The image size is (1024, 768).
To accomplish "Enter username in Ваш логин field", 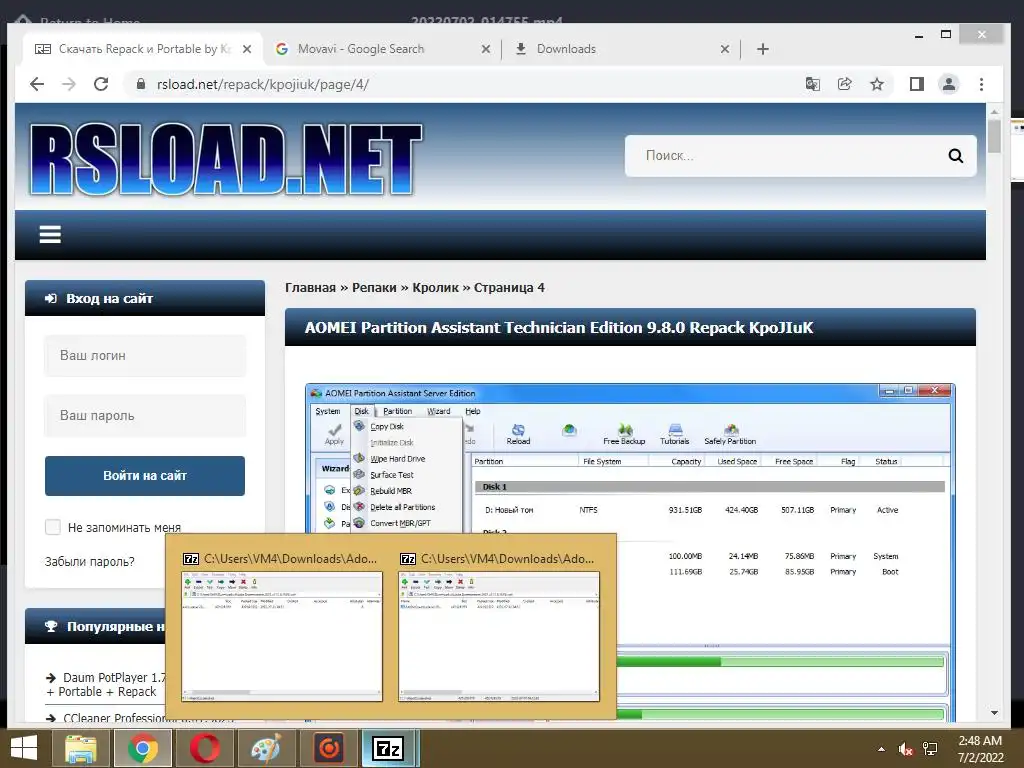I will 145,355.
